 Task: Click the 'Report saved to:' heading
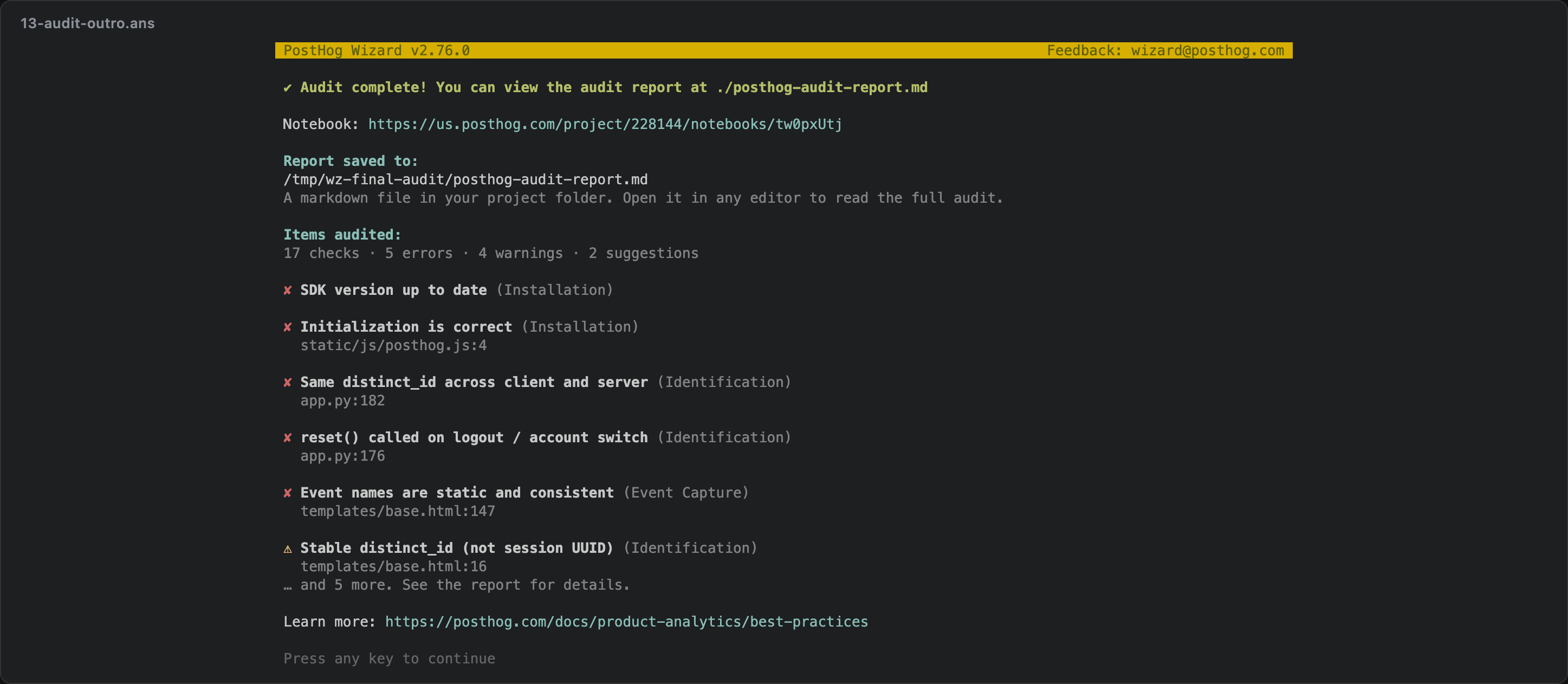(x=351, y=162)
